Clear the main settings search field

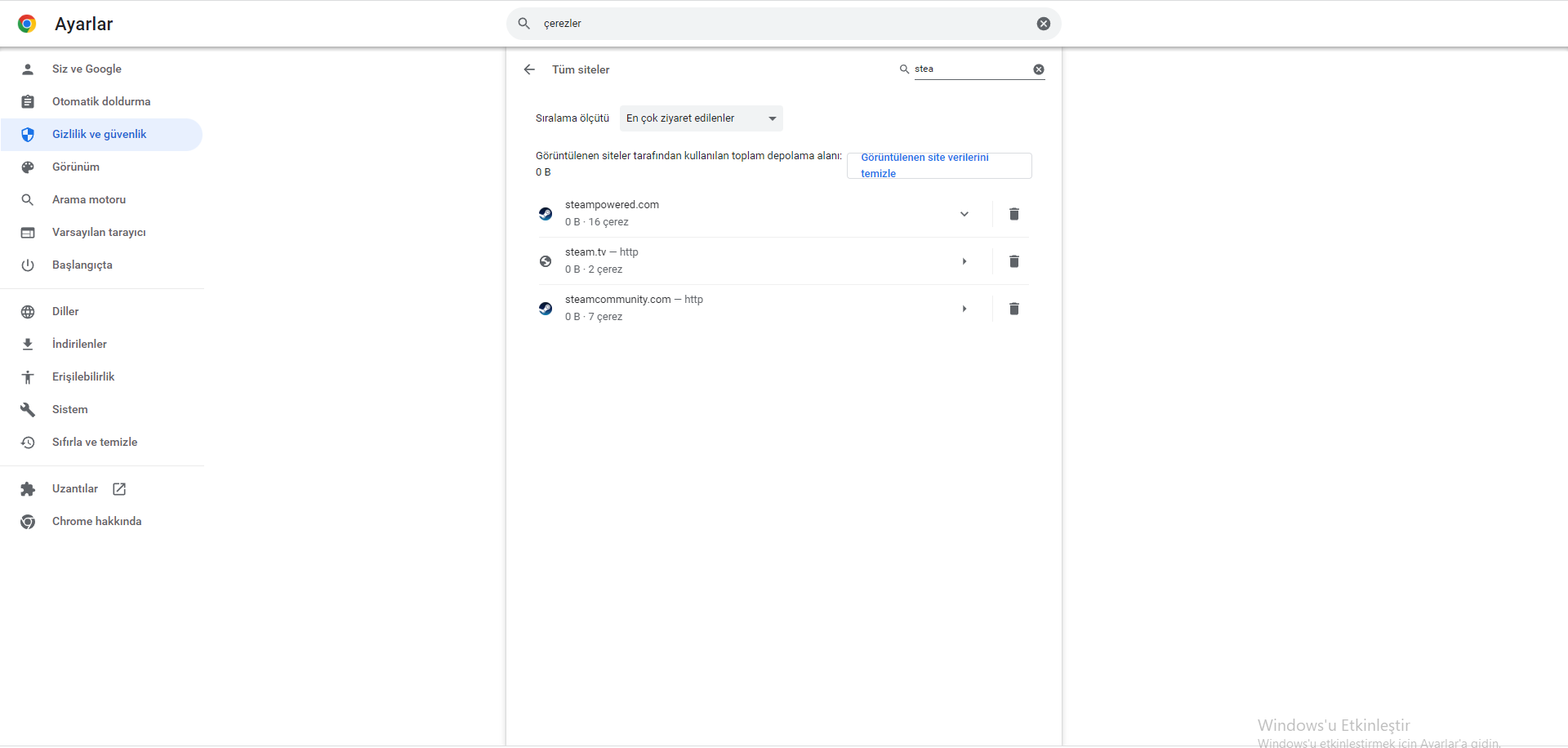[1043, 24]
